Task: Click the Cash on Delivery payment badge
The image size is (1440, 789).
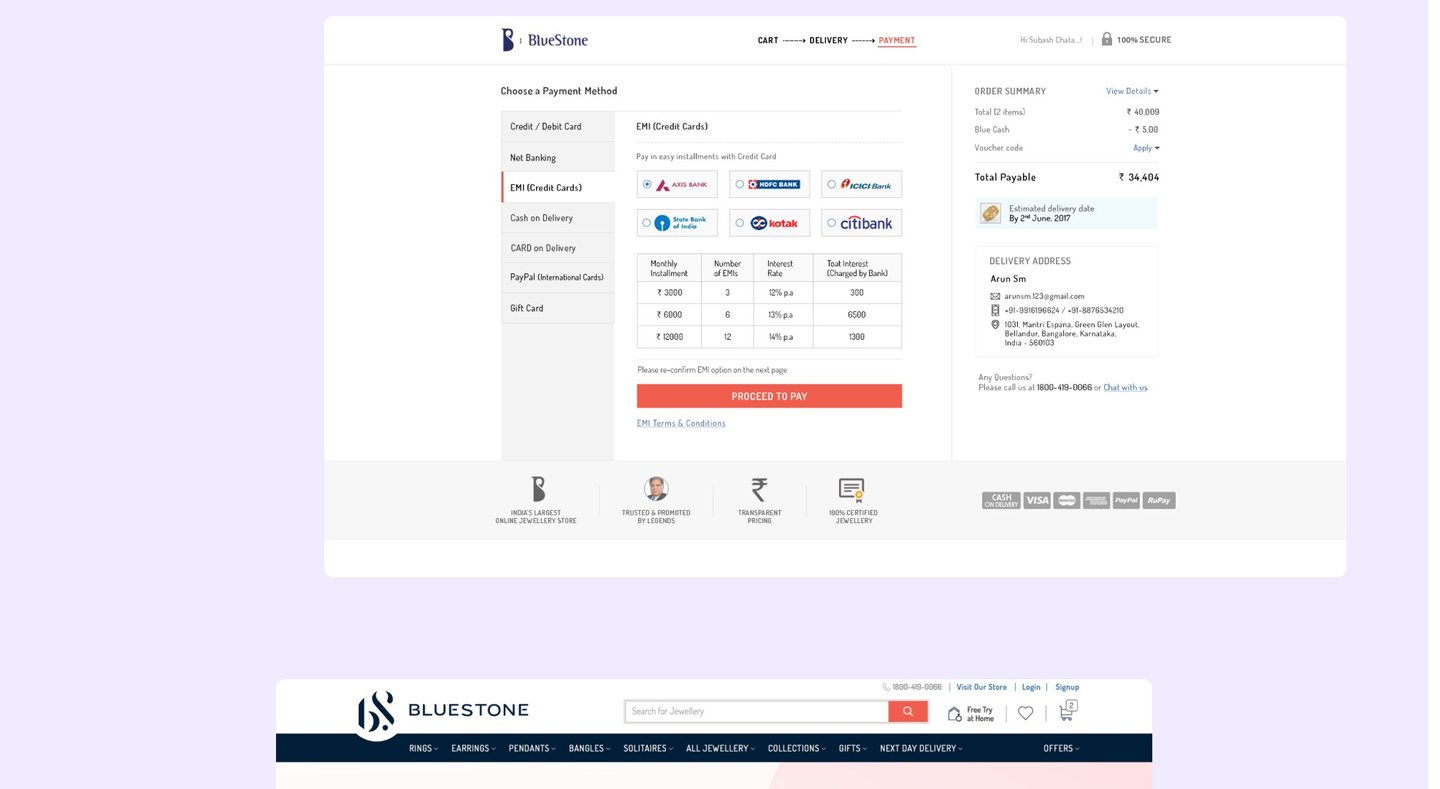Action: click(x=1001, y=500)
